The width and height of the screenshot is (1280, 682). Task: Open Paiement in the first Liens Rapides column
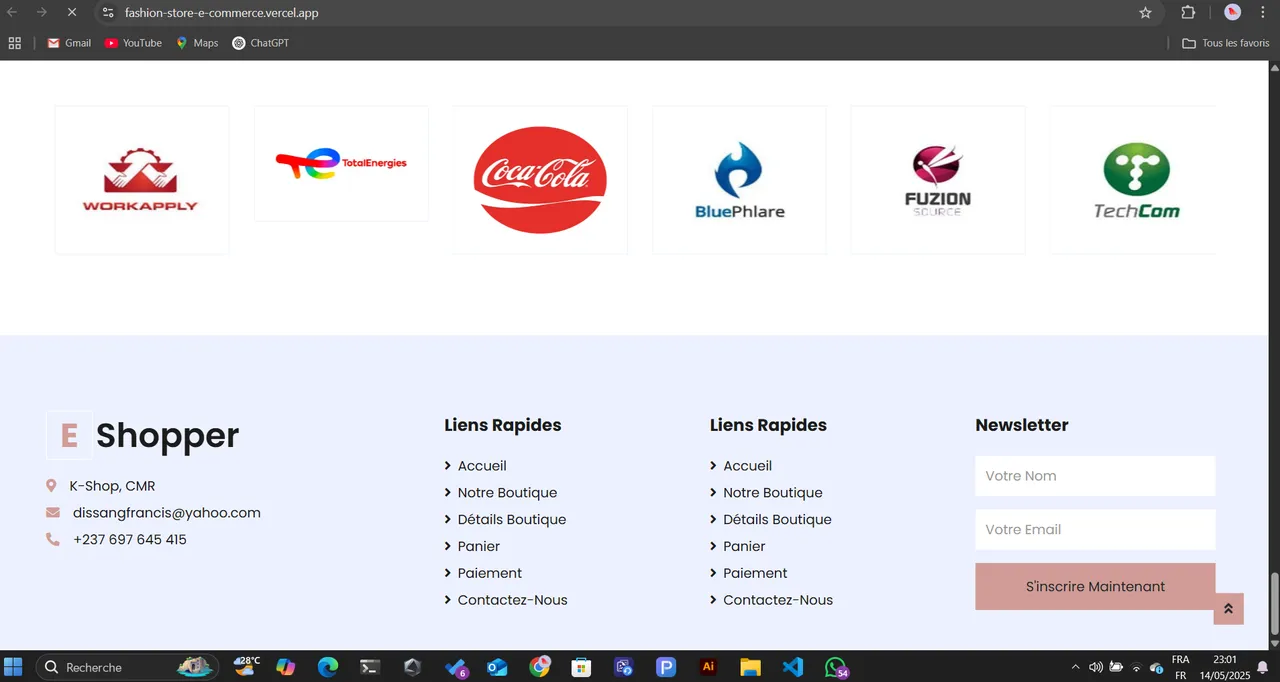coord(490,574)
